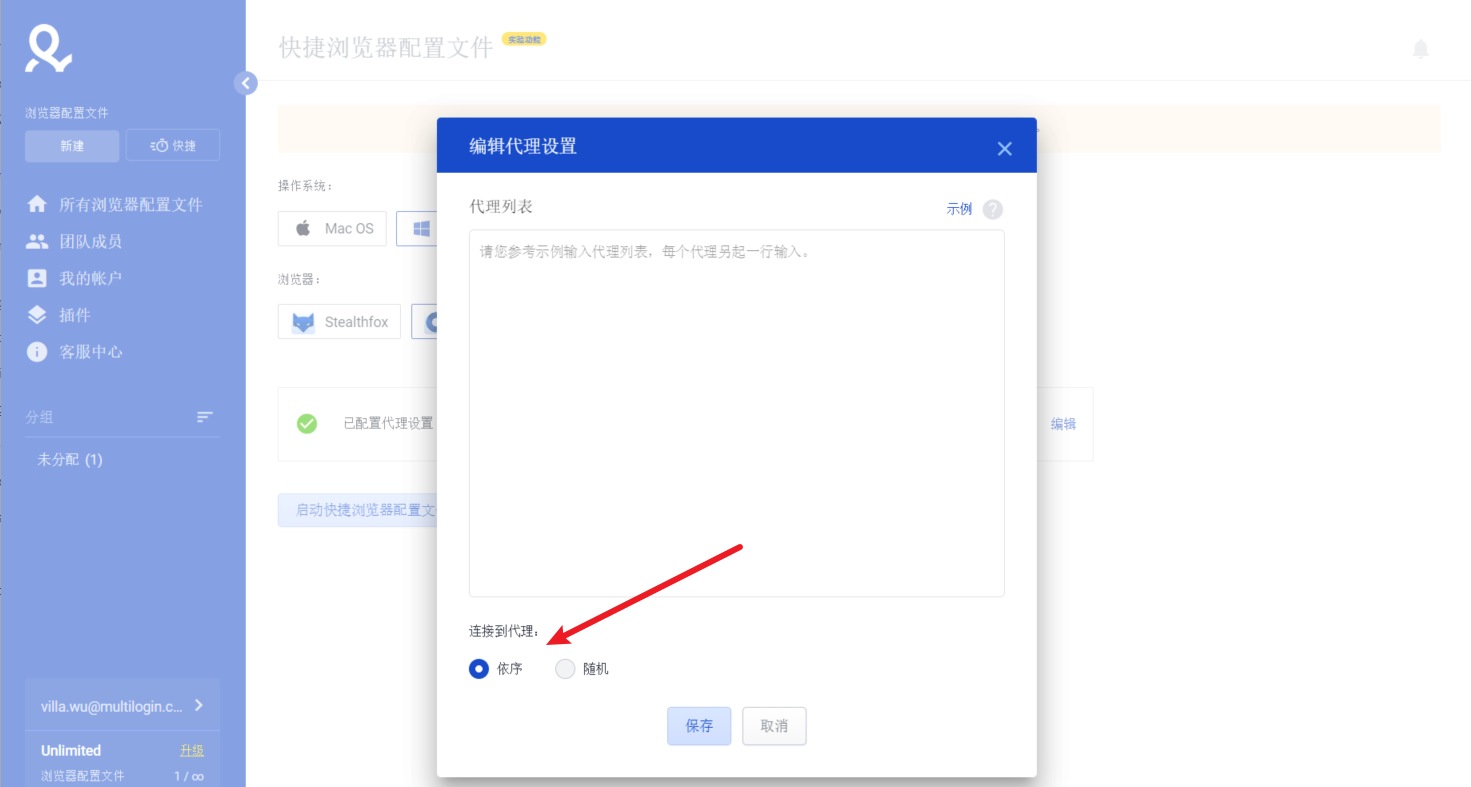Click the 保存 button

click(699, 726)
